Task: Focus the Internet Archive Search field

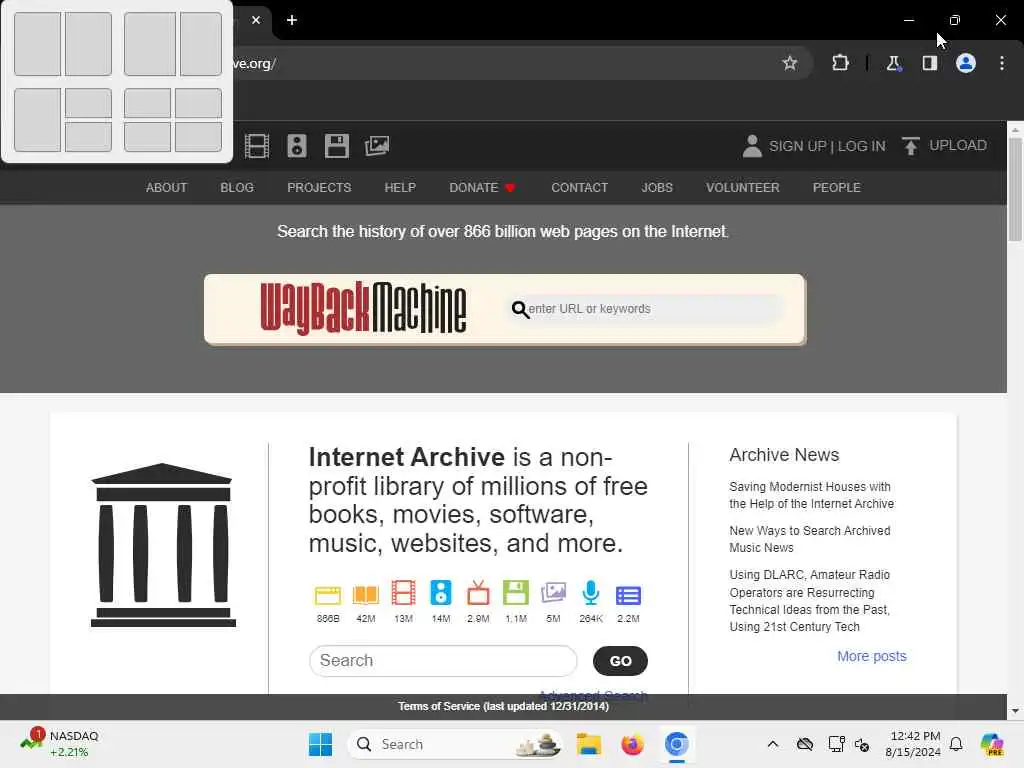Action: point(443,661)
